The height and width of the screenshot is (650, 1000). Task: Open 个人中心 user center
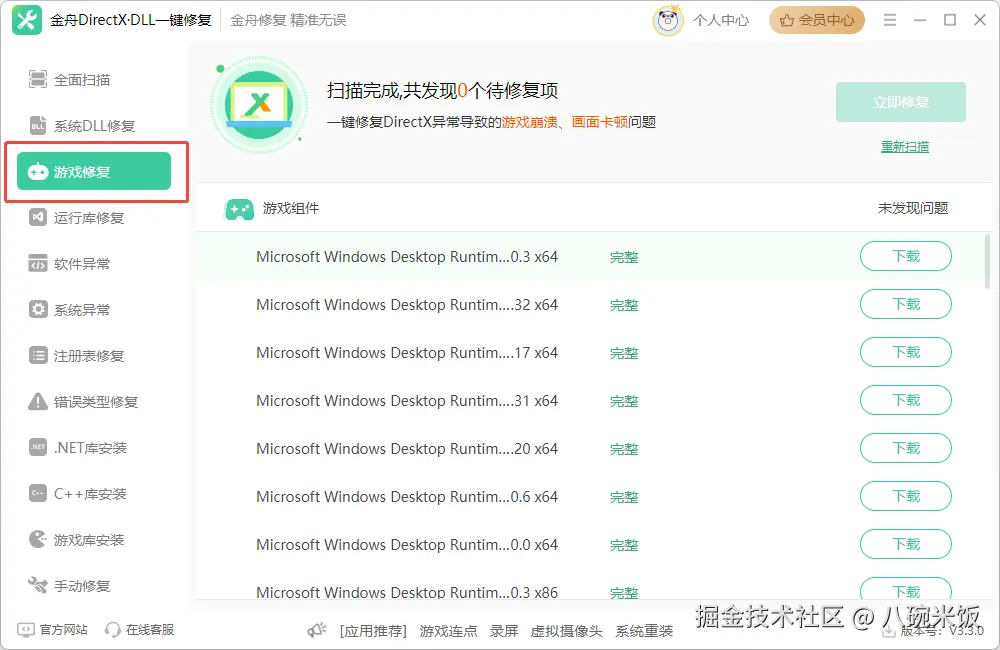(721, 20)
